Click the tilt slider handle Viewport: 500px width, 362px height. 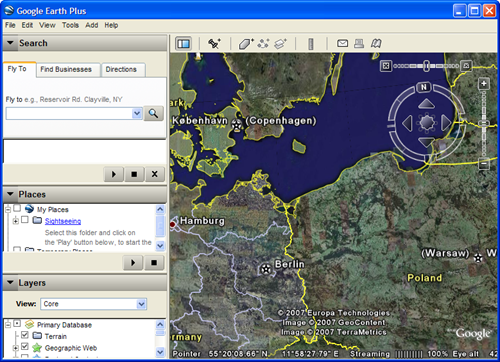(426, 66)
